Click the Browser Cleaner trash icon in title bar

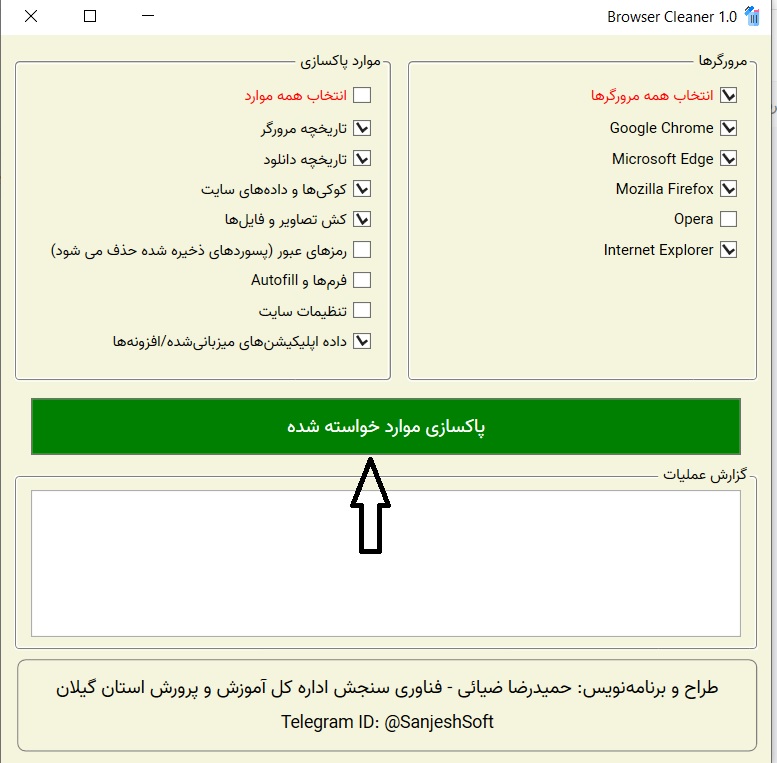click(753, 16)
